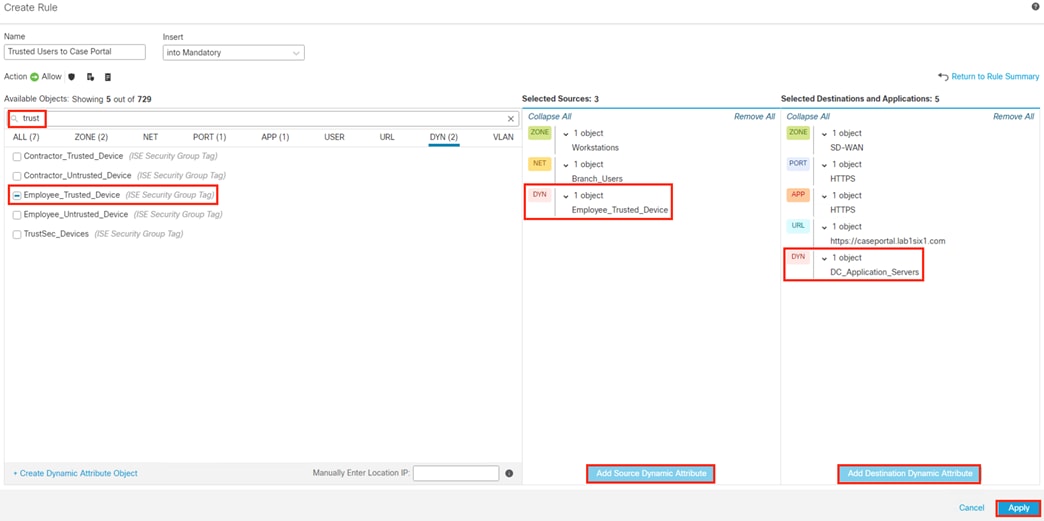The width and height of the screenshot is (1044, 521).
Task: Collapse the destination DYN DC_Application_Servers group
Action: coord(824,258)
